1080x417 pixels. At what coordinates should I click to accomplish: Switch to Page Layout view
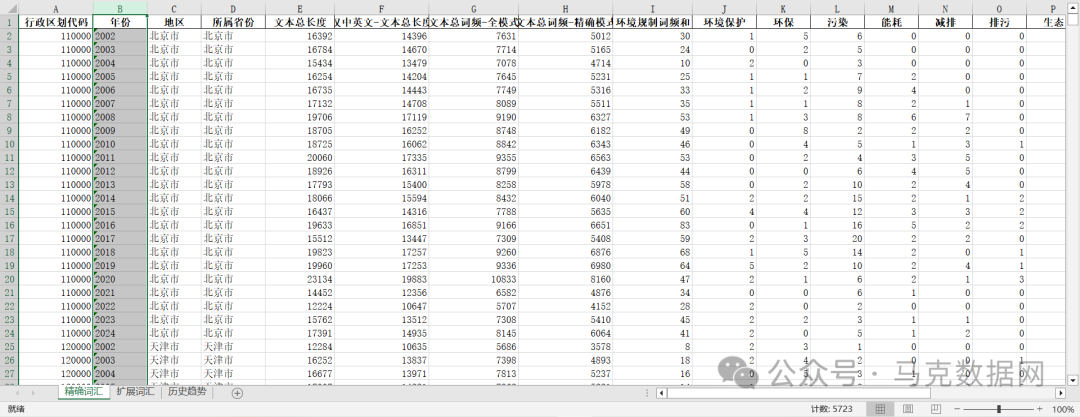coord(908,409)
